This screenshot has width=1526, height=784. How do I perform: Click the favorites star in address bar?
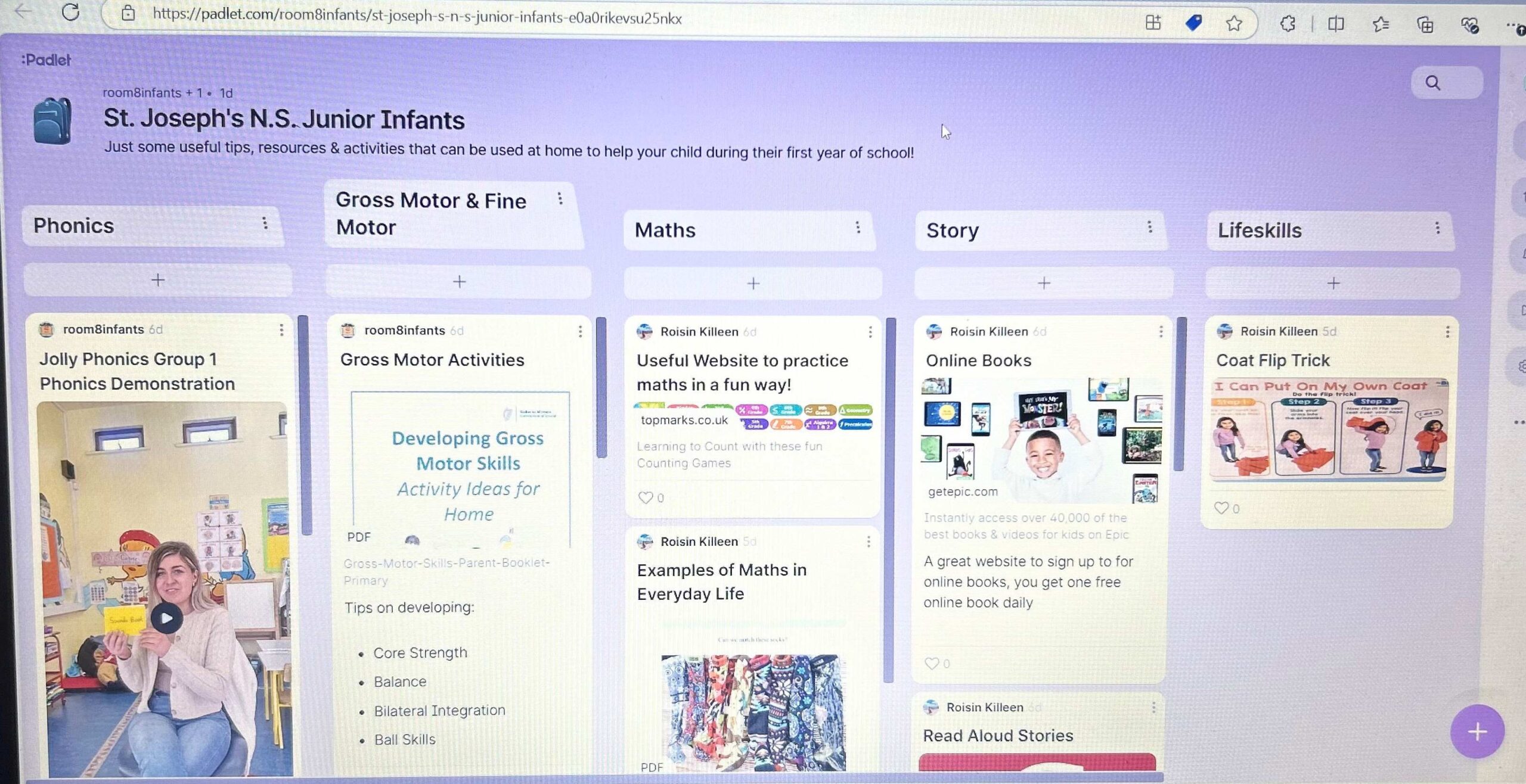[x=1233, y=24]
